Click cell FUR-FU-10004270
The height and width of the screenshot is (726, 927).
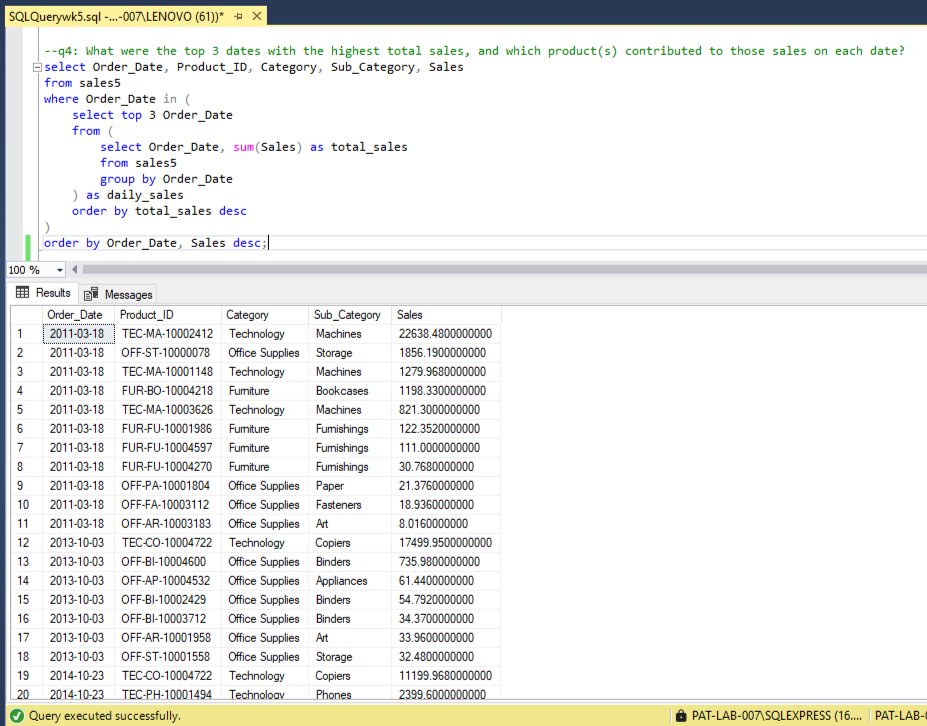[x=167, y=466]
